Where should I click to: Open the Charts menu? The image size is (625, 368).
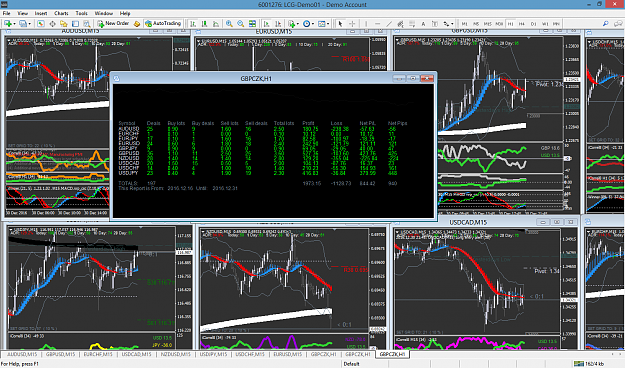pos(61,13)
